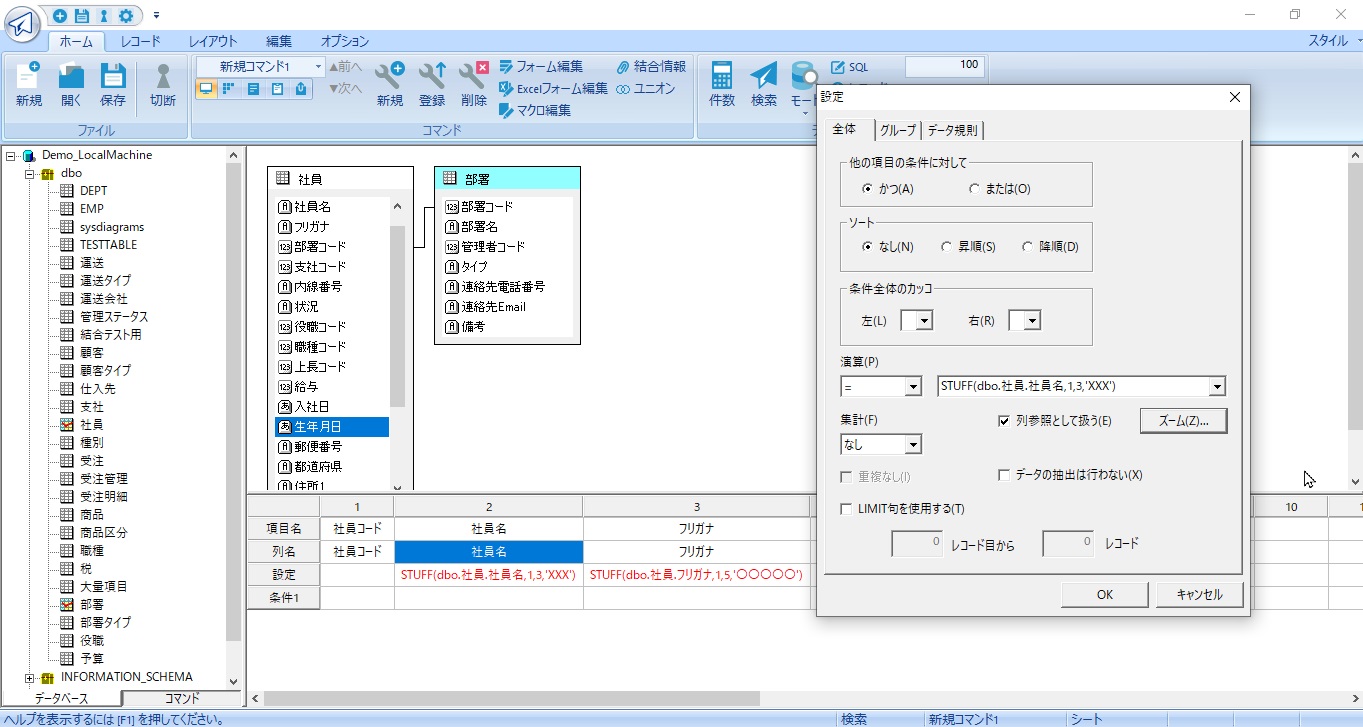Switch to the コマンド bottom panel tab
Viewport: 1363px width, 727px height.
(182, 698)
